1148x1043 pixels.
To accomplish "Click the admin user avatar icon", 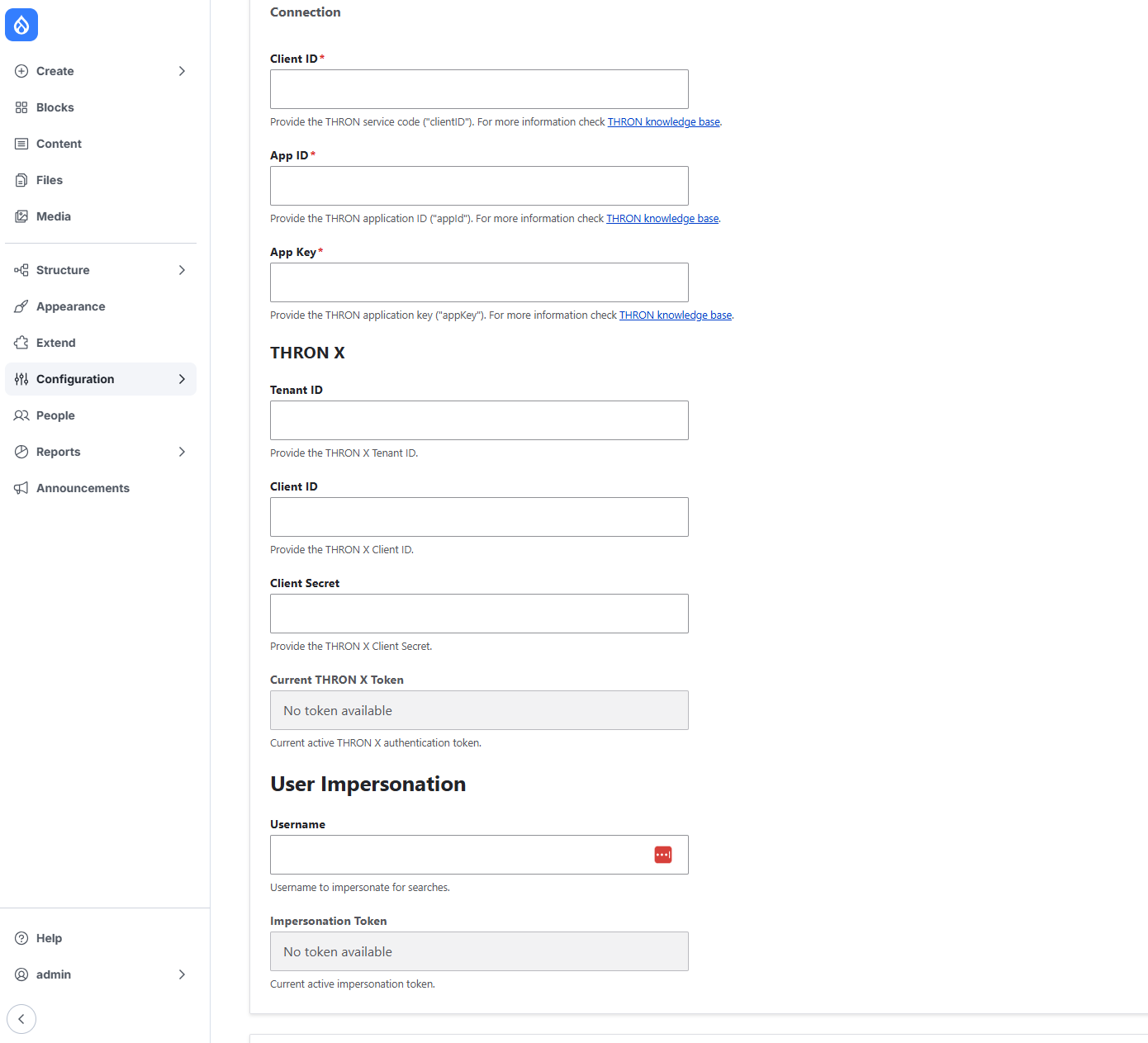I will pyautogui.click(x=21, y=974).
